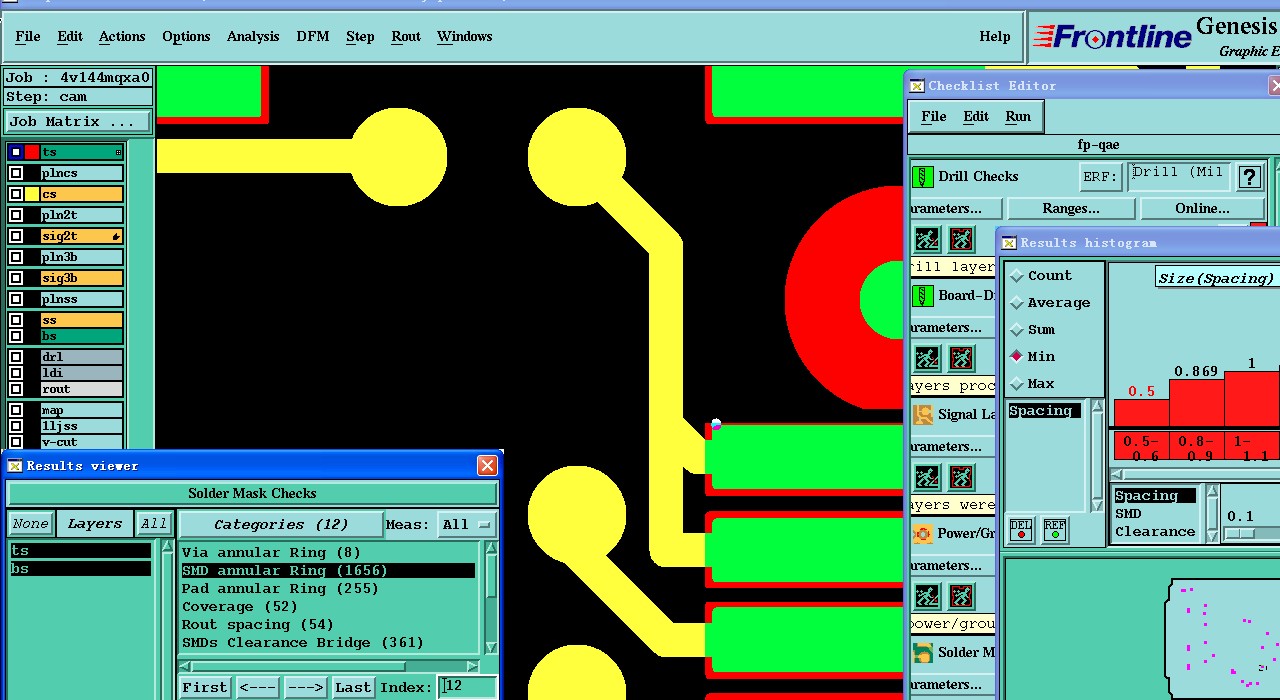Open the Meas All dropdown in Results viewer
Image resolution: width=1280 pixels, height=700 pixels.
(467, 524)
